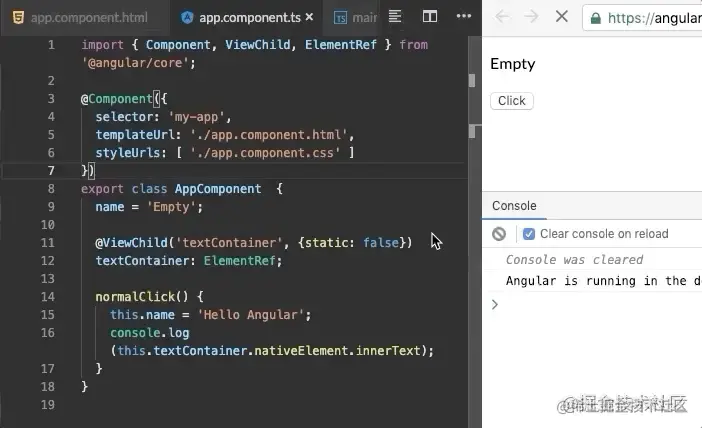Click the Empty heading text in preview

[x=513, y=64]
